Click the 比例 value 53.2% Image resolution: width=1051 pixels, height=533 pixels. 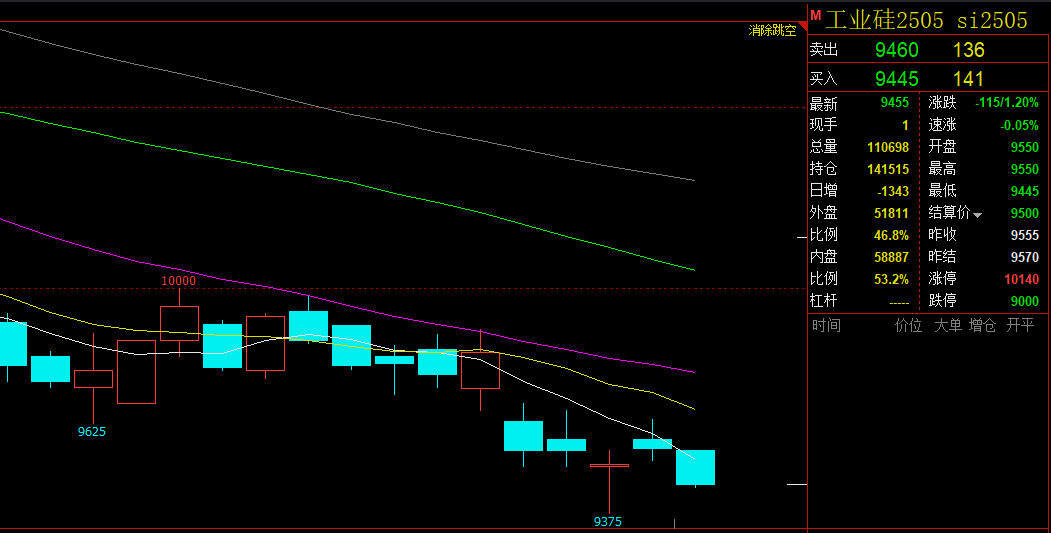(x=891, y=279)
